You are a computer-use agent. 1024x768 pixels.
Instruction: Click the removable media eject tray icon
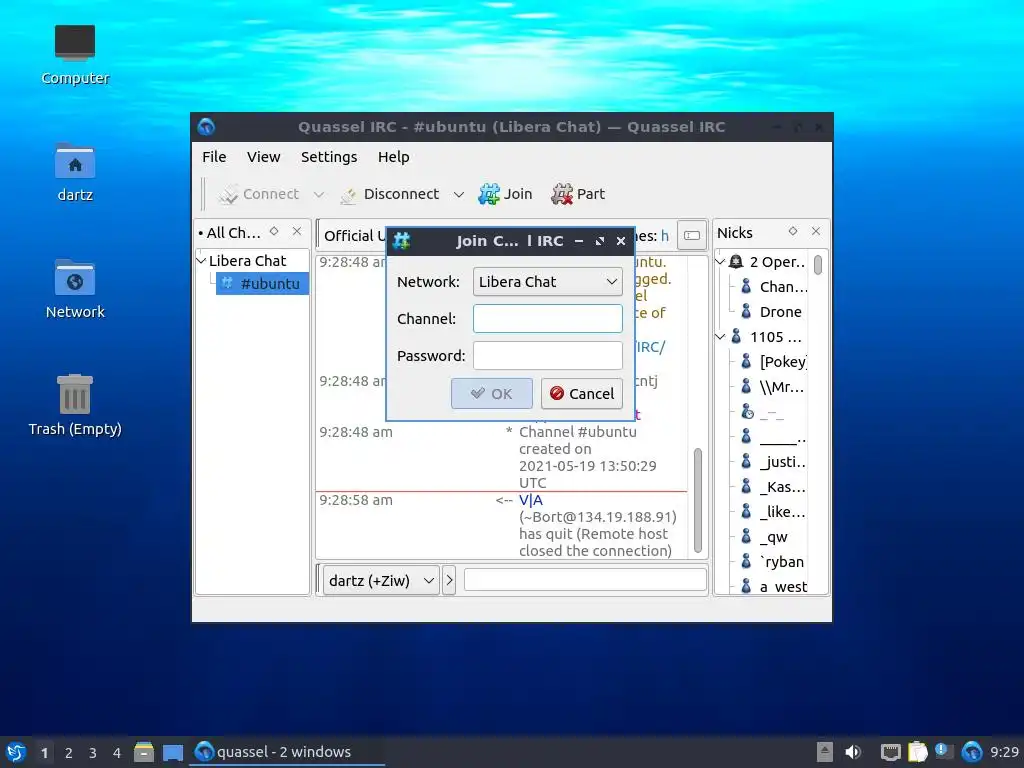point(825,752)
